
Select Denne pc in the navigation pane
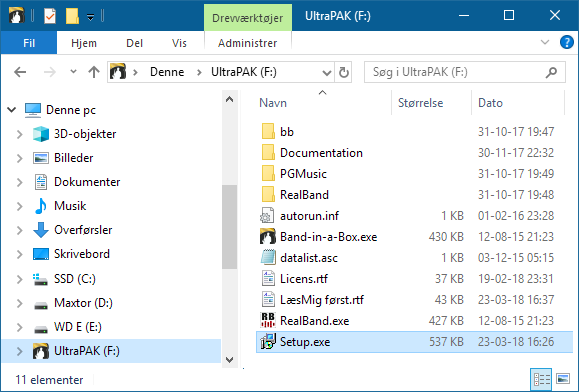point(71,110)
